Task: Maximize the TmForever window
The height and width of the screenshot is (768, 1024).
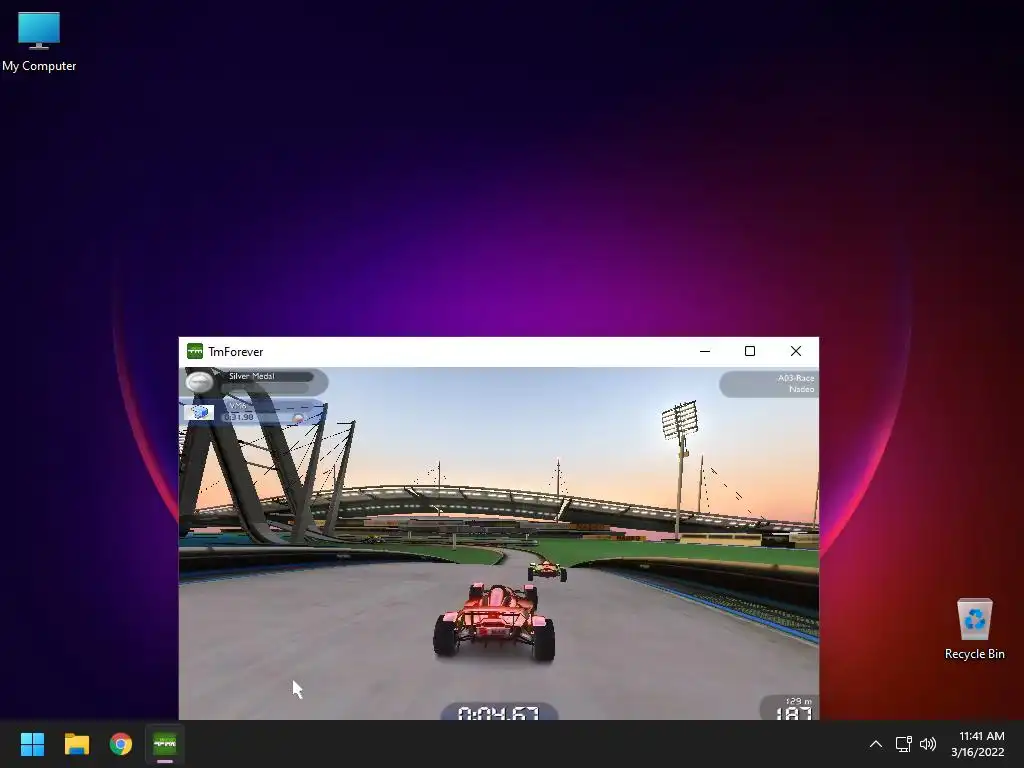Action: point(750,351)
